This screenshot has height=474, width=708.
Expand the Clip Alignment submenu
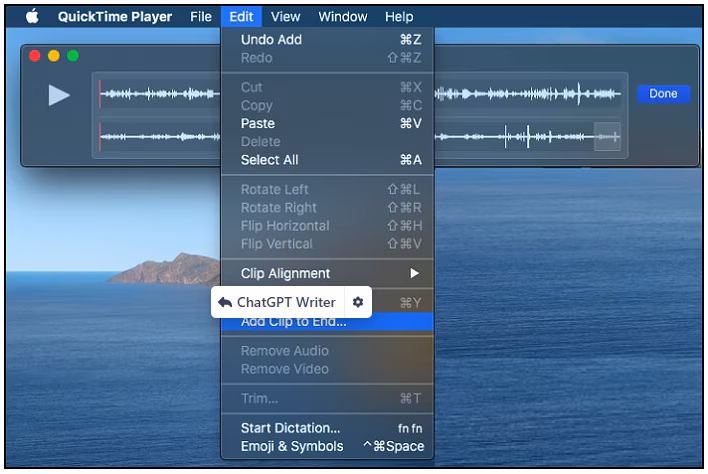(x=327, y=273)
